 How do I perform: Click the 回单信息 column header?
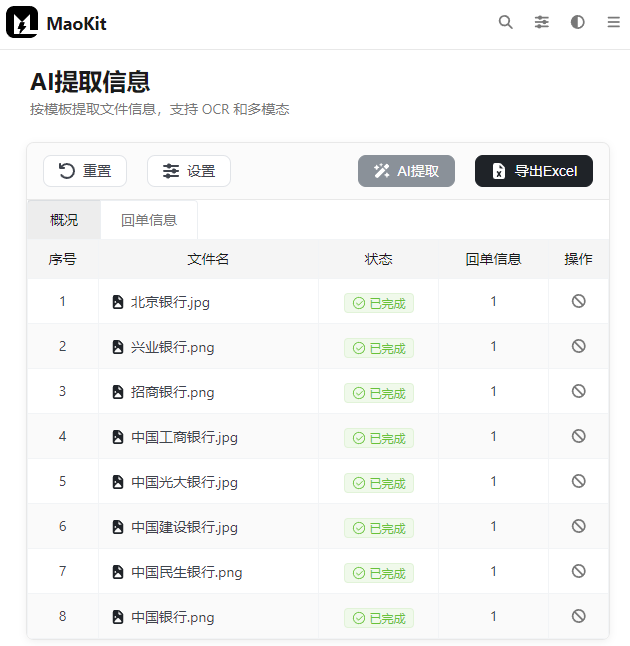point(493,259)
